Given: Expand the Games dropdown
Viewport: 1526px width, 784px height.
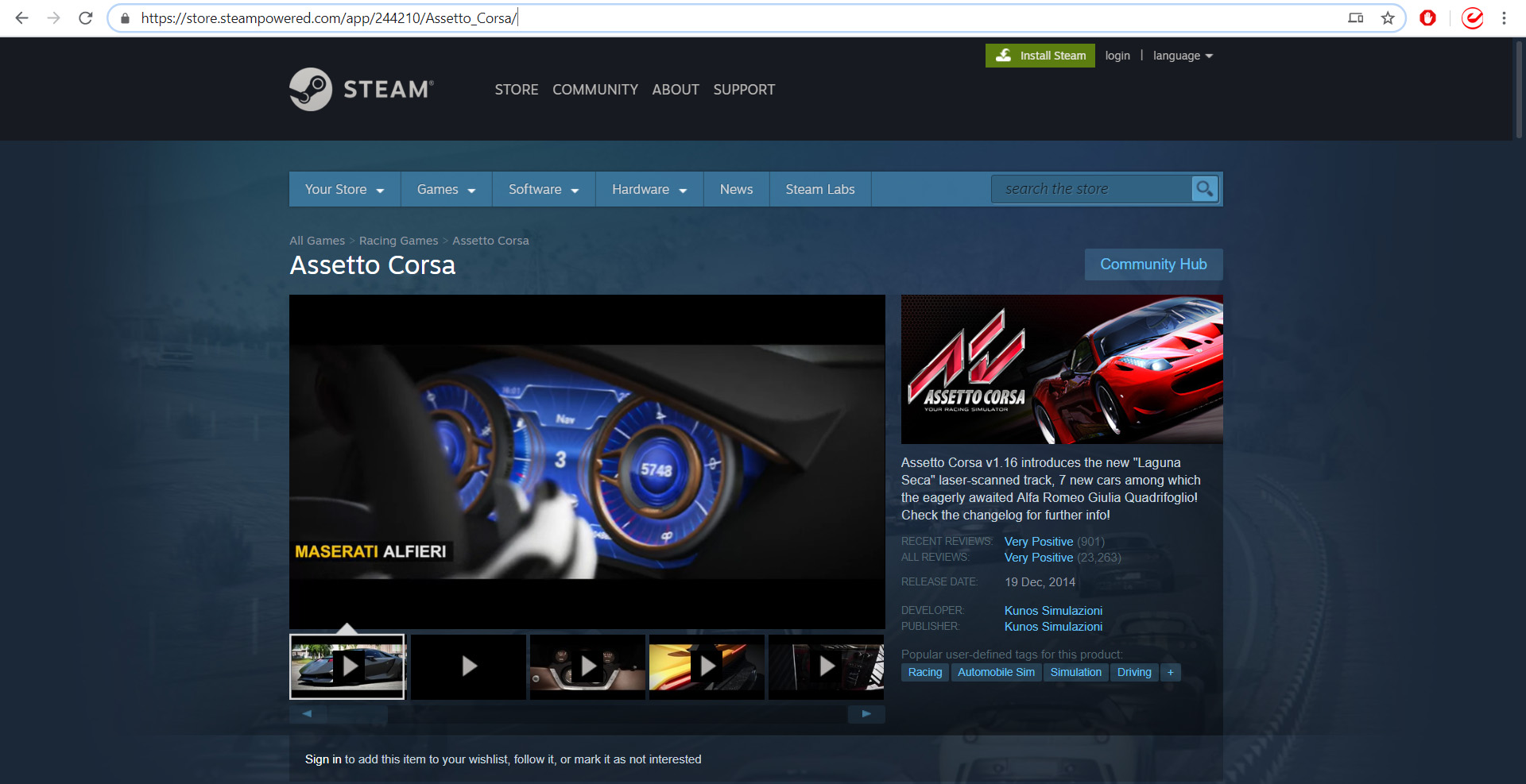Looking at the screenshot, I should [x=447, y=189].
